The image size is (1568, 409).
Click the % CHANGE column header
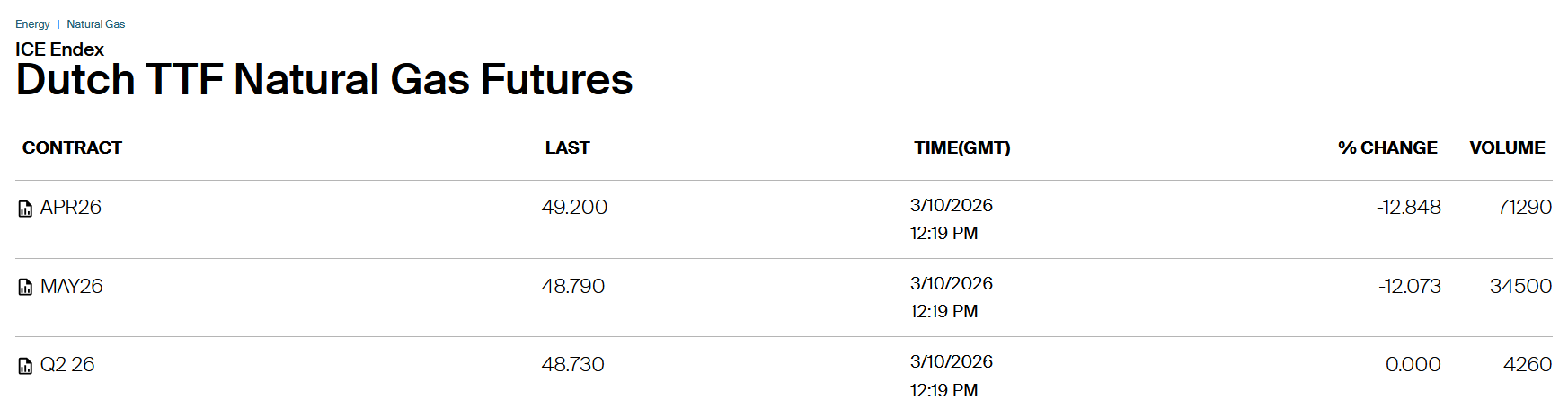coord(1387,148)
